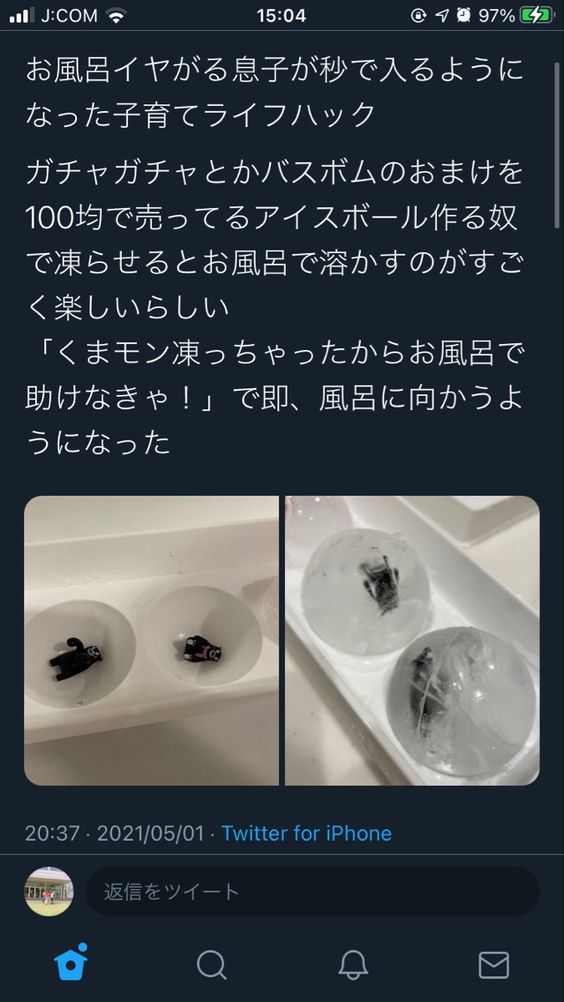Tap the profile avatar beside reply field
The image size is (564, 1002).
[x=49, y=891]
